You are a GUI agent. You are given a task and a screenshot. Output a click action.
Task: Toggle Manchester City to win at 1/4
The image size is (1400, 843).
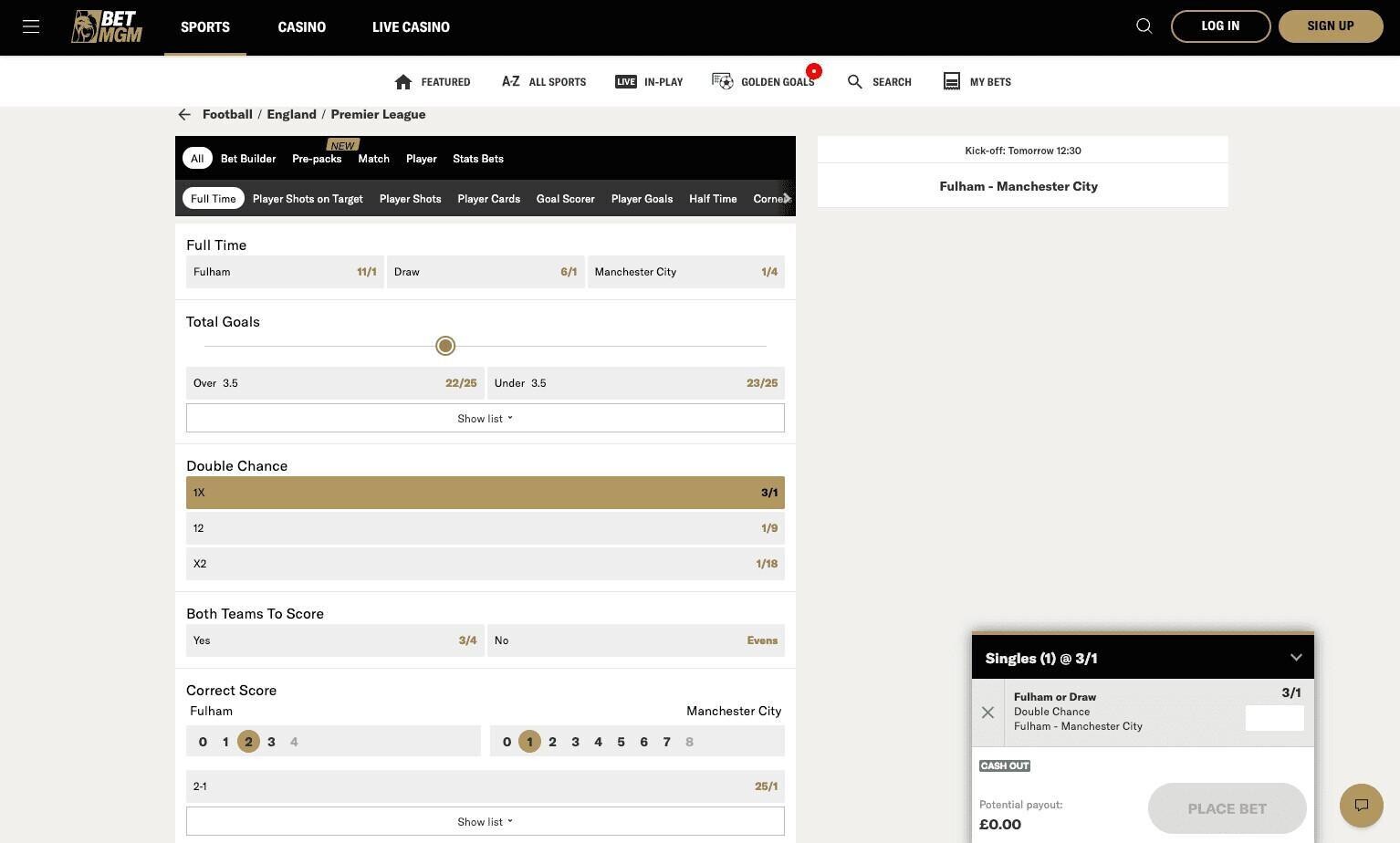pos(686,272)
